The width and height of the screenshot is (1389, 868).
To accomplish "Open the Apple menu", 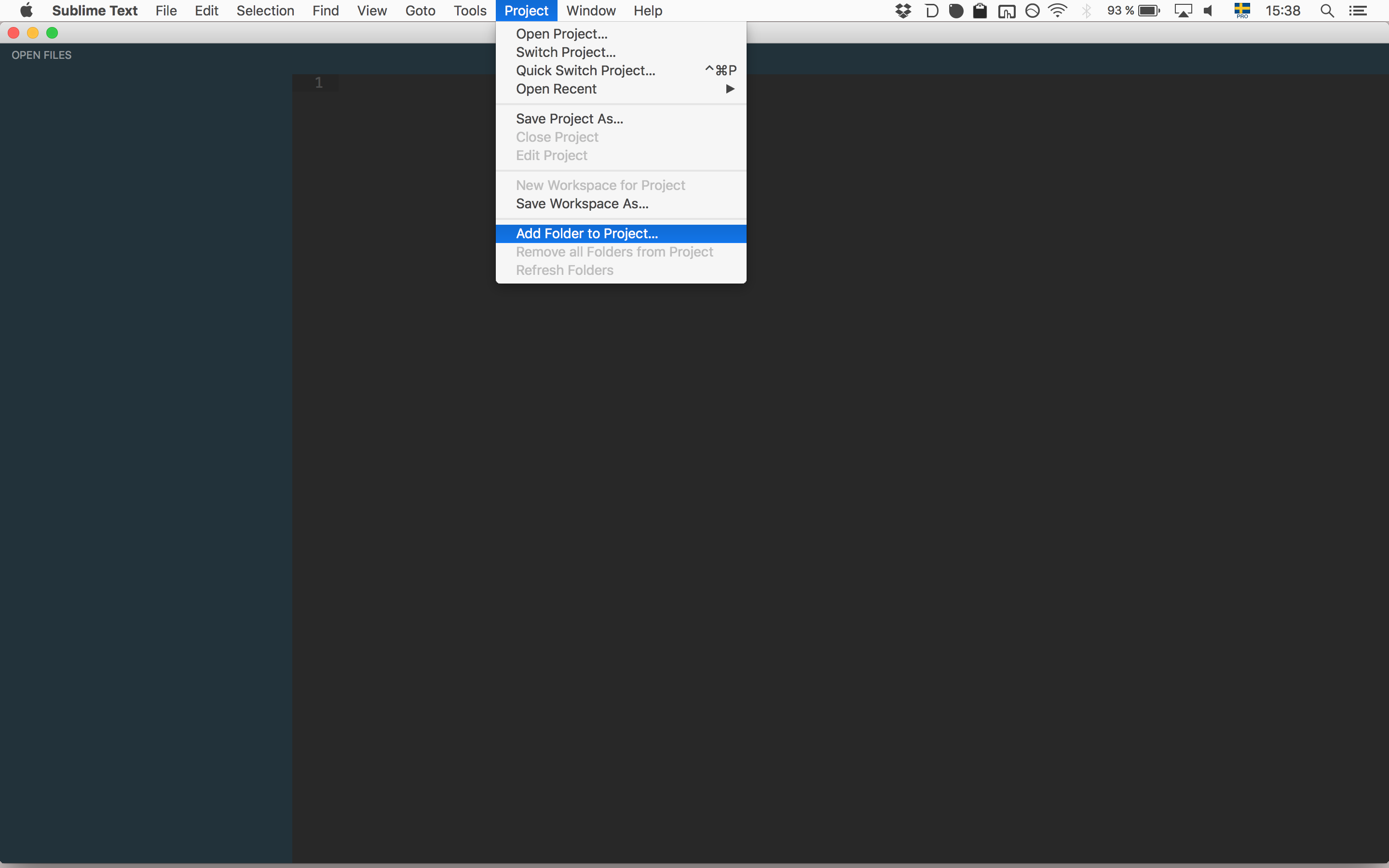I will point(27,11).
